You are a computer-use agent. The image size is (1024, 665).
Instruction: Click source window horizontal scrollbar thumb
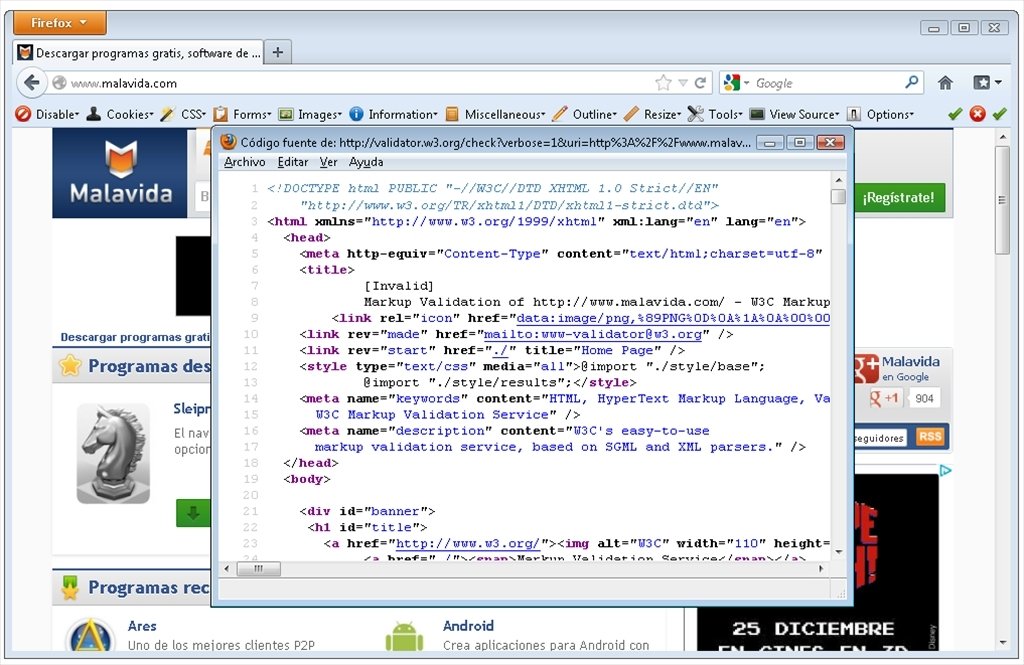coord(259,569)
